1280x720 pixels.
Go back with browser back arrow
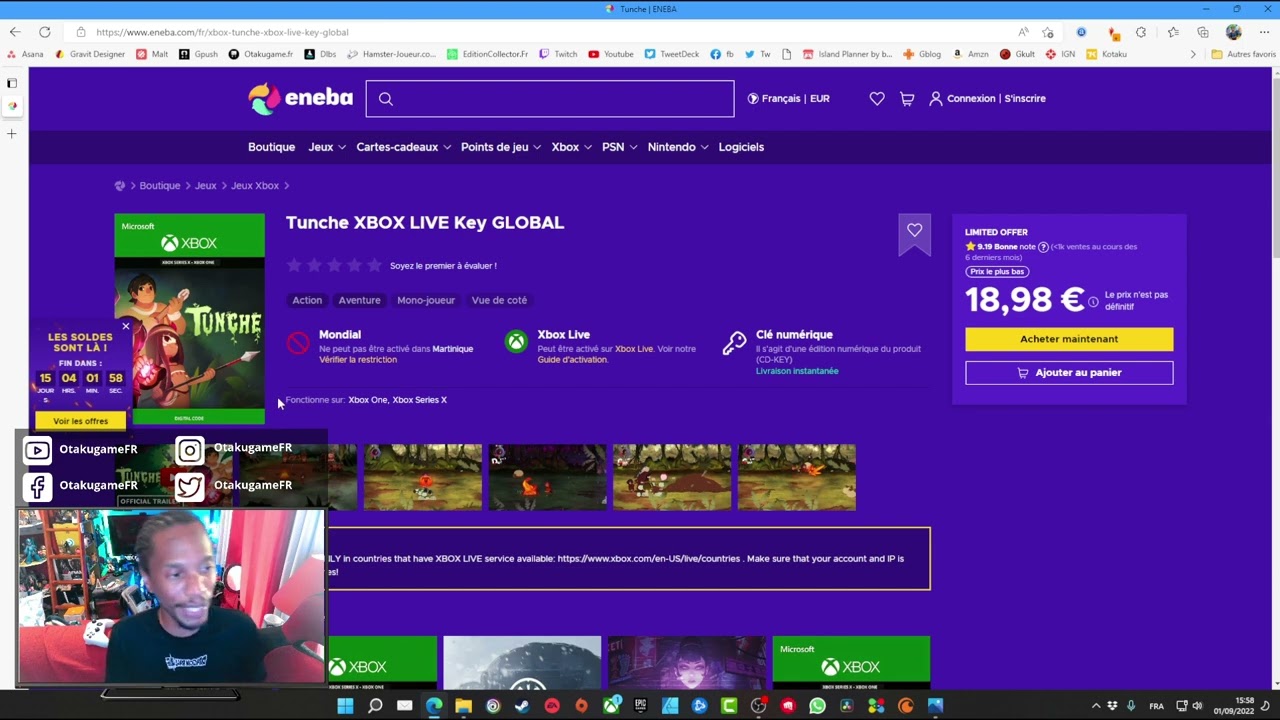click(x=15, y=32)
